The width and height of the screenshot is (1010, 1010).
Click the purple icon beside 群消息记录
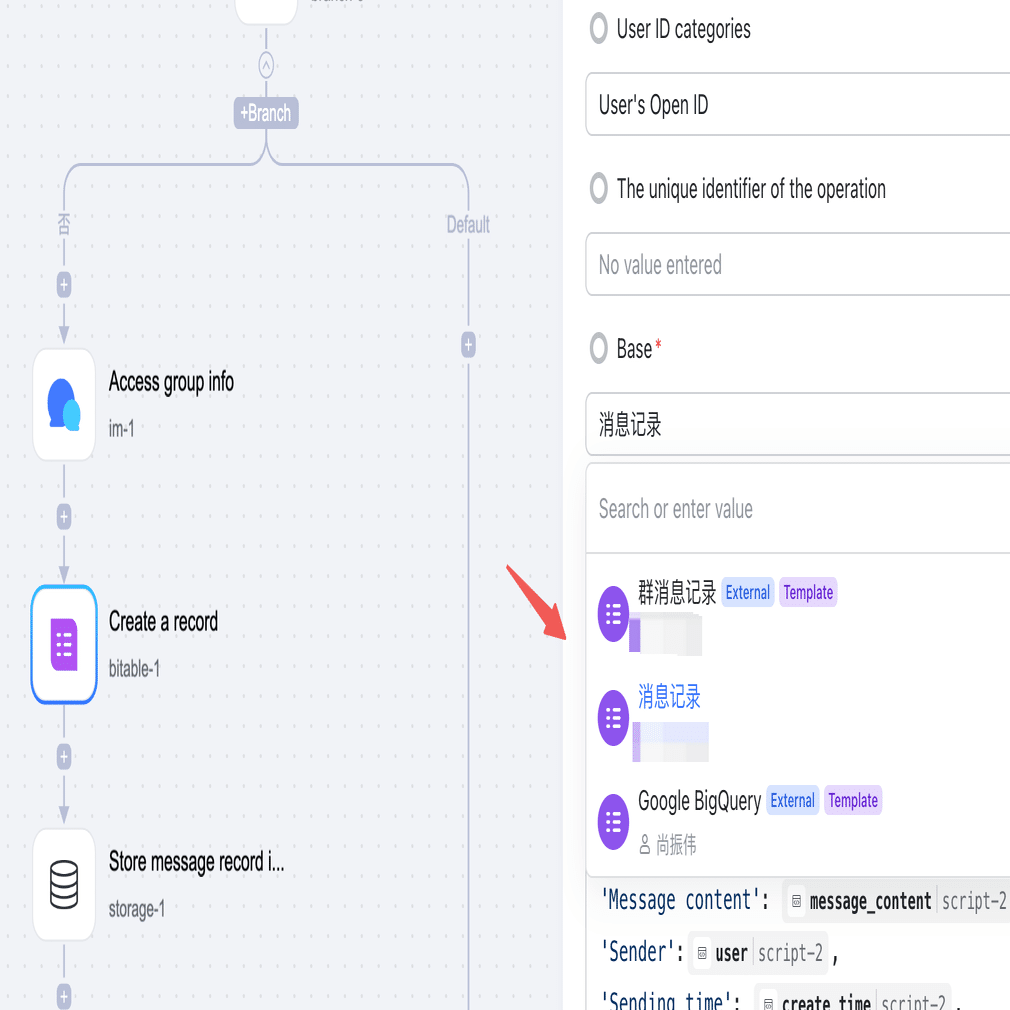coord(613,613)
